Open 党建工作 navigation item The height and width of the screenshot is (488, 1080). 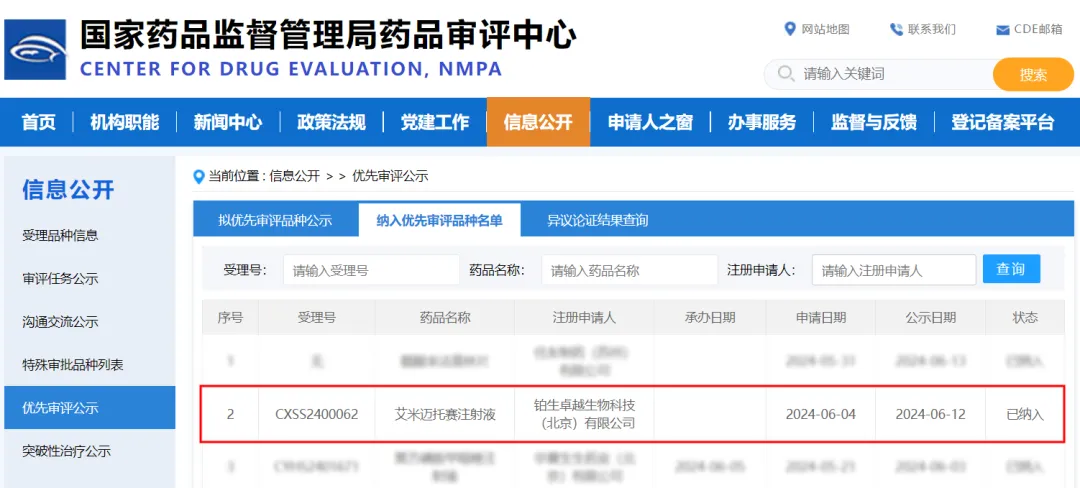click(x=435, y=122)
